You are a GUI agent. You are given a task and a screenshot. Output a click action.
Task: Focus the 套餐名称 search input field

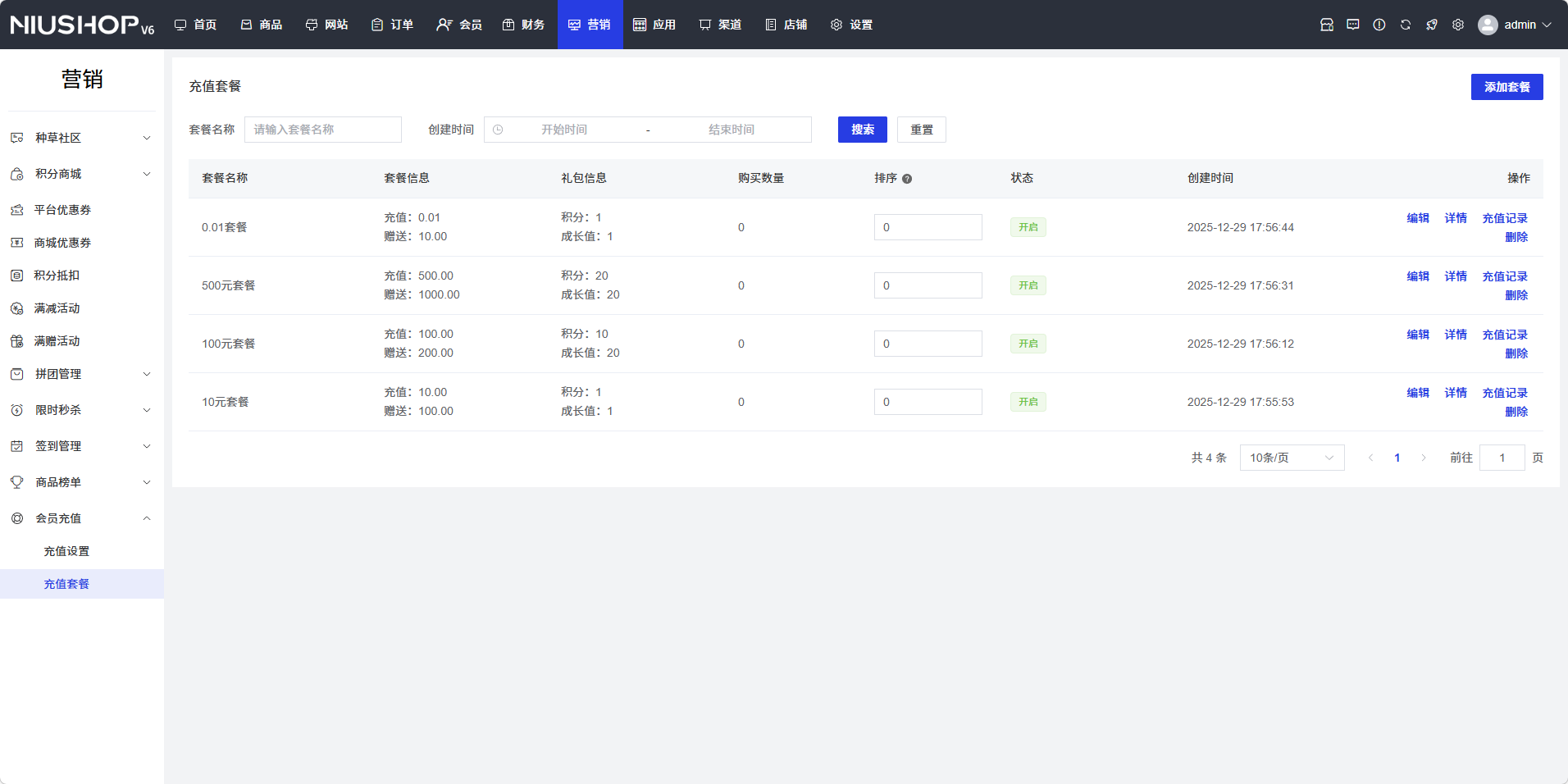pyautogui.click(x=323, y=130)
